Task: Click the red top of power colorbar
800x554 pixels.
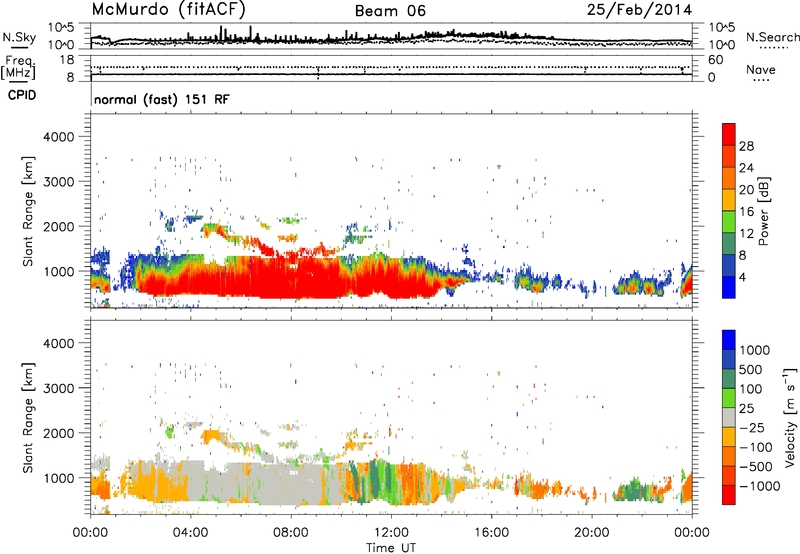Action: [729, 135]
